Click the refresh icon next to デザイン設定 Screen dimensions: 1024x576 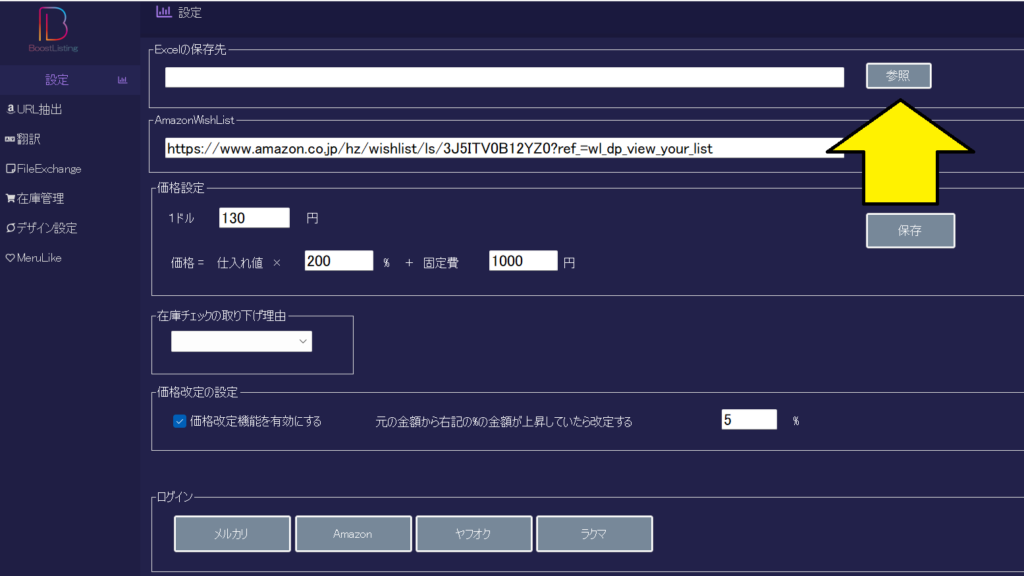coord(10,228)
